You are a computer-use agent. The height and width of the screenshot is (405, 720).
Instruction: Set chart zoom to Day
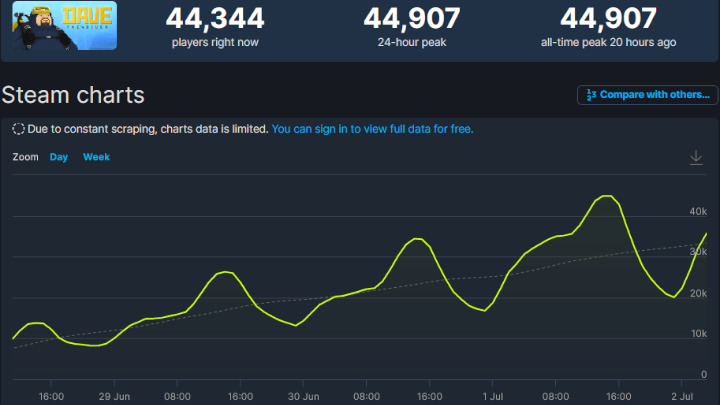click(59, 157)
